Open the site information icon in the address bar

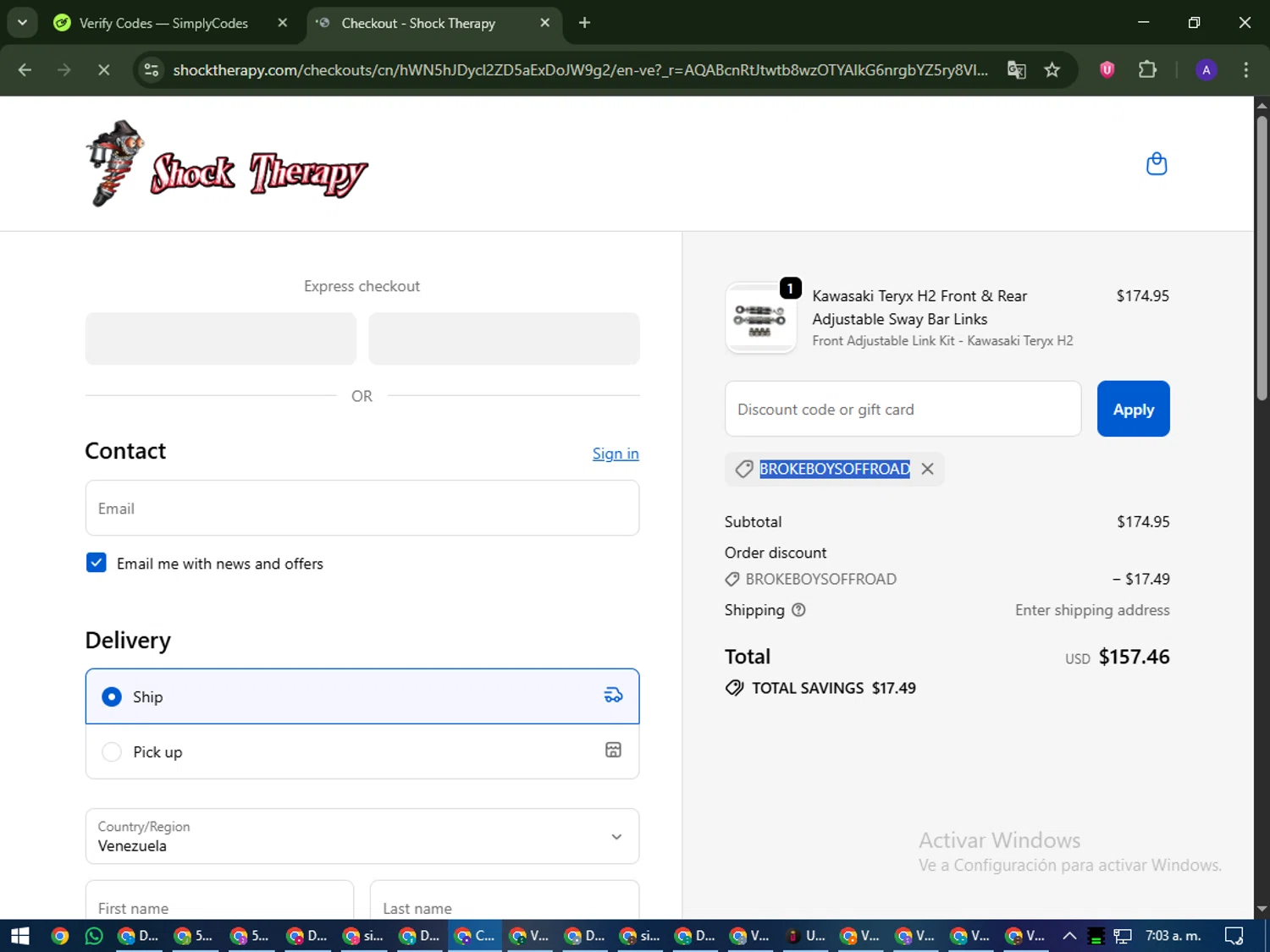click(152, 70)
